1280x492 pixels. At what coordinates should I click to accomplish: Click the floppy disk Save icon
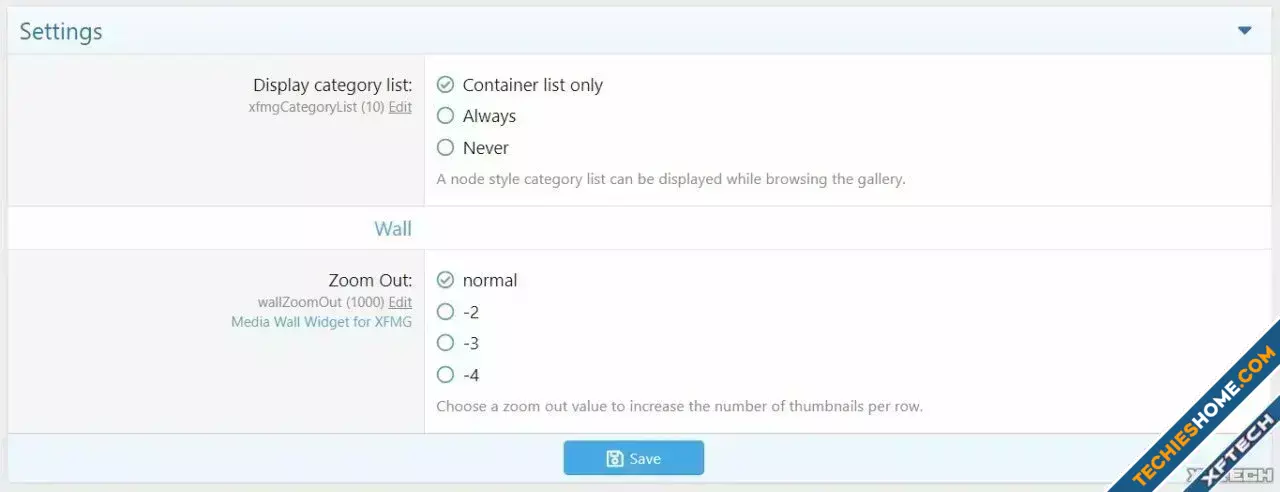615,459
